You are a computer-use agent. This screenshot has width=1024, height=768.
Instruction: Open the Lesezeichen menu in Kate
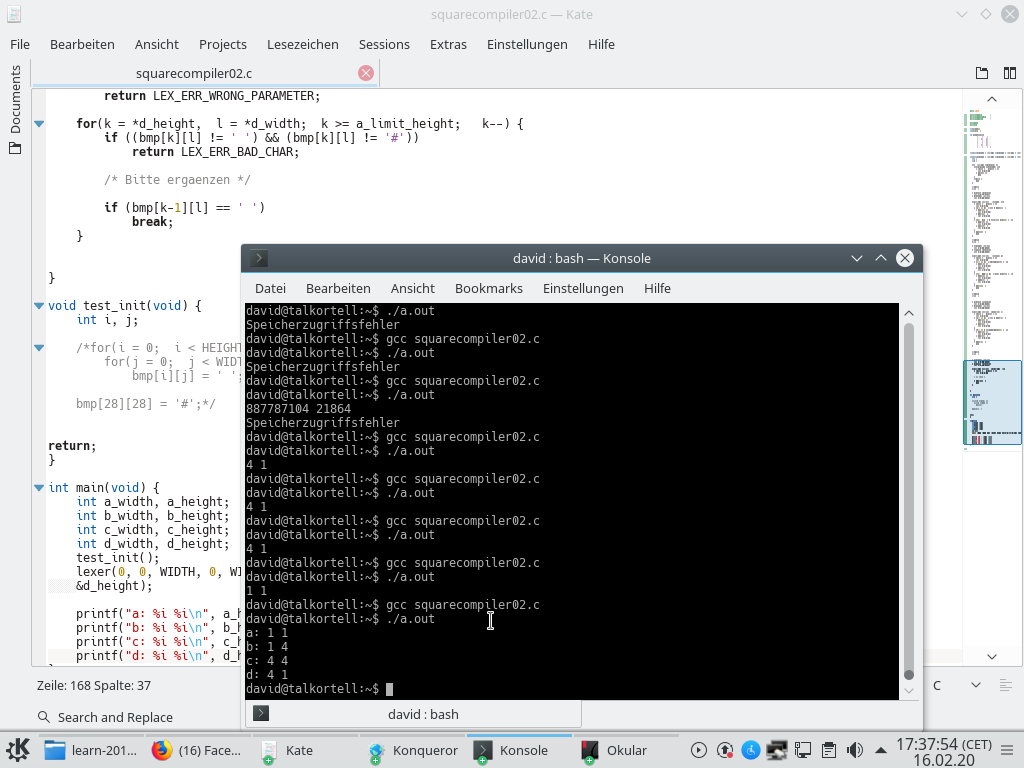302,44
